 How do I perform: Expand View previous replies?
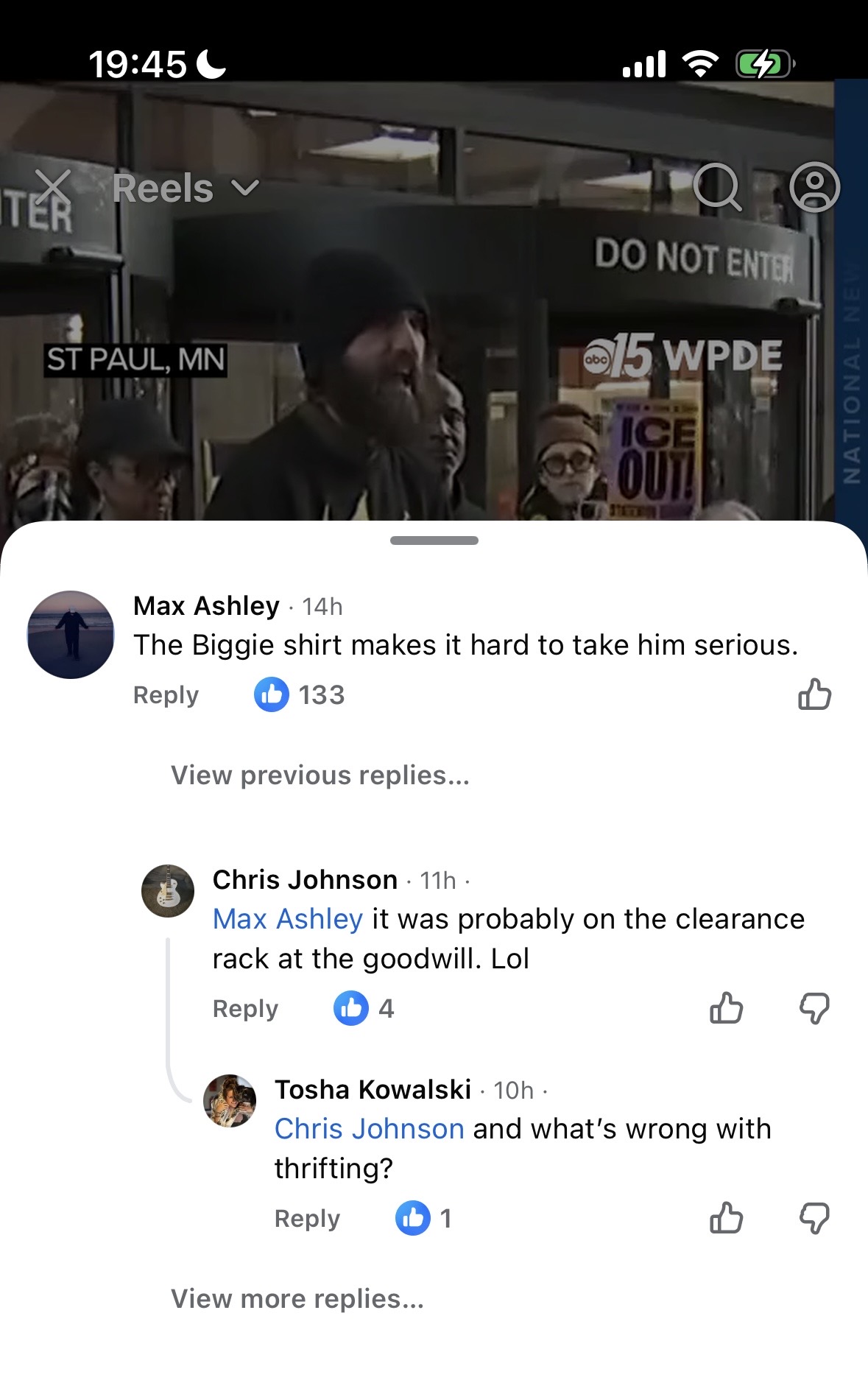(320, 775)
